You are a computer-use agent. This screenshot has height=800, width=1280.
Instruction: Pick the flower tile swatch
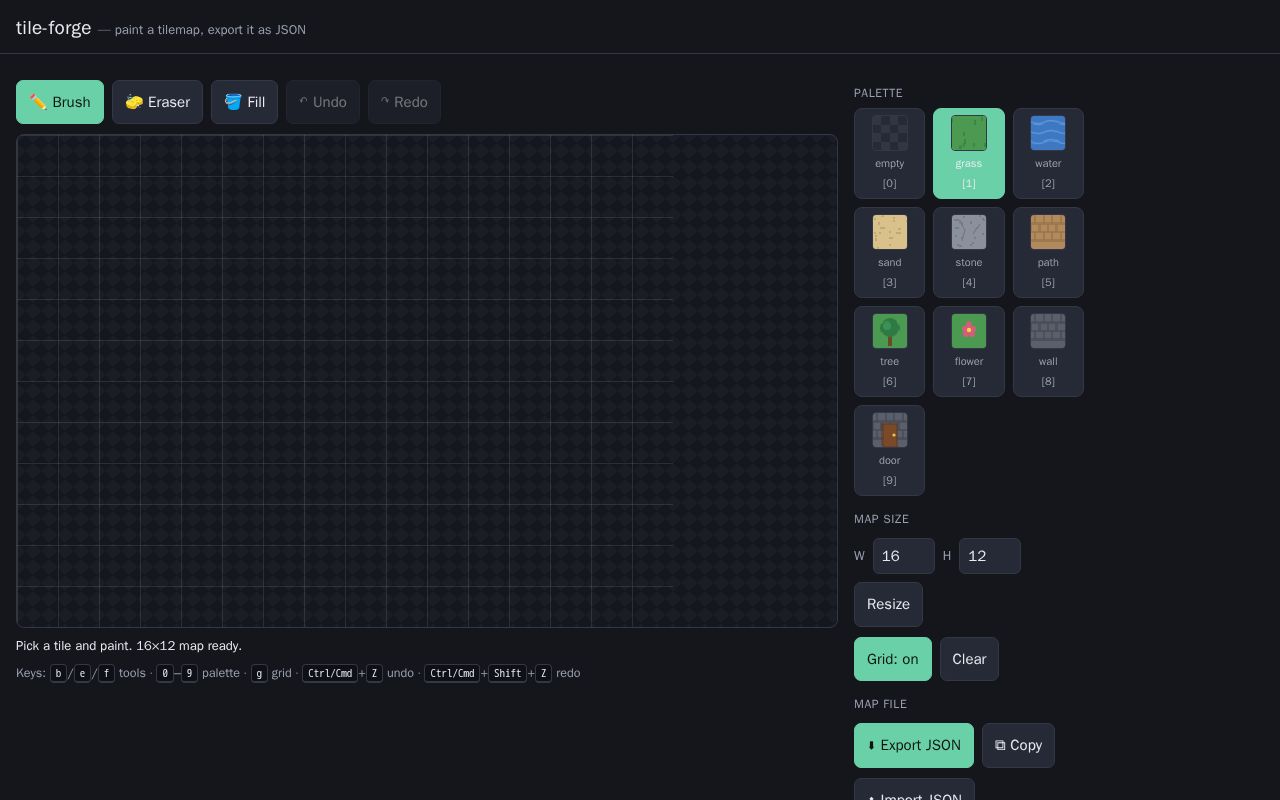pos(969,352)
